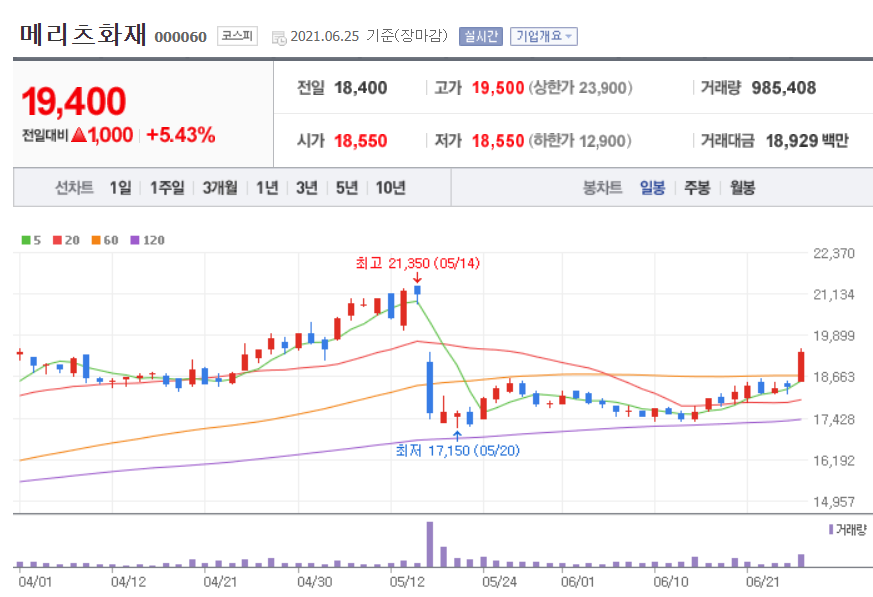Click the orange 60-day moving average swatch
The height and width of the screenshot is (597, 873).
click(x=96, y=240)
